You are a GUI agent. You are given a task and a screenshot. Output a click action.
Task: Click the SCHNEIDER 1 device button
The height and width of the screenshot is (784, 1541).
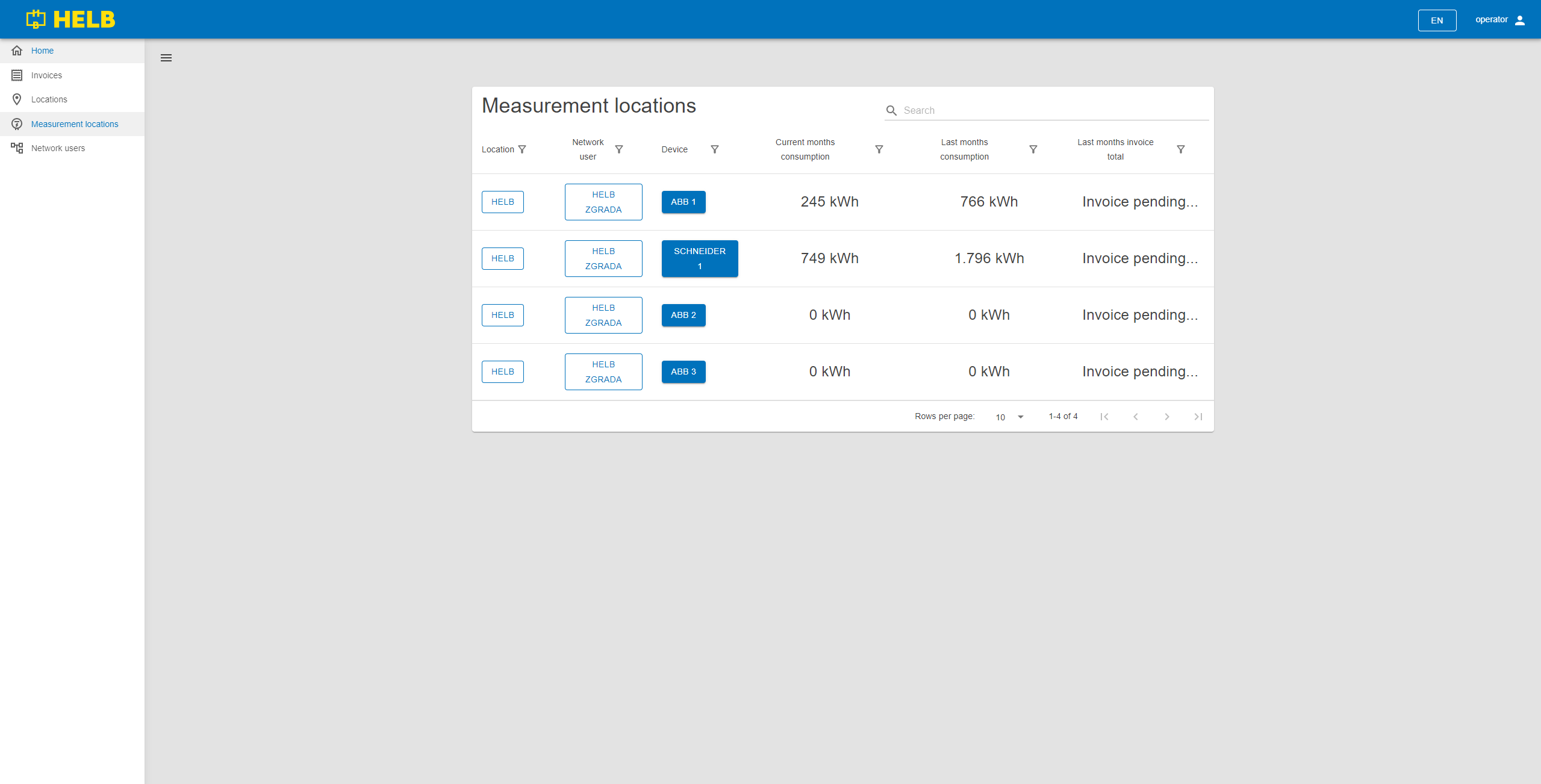700,258
